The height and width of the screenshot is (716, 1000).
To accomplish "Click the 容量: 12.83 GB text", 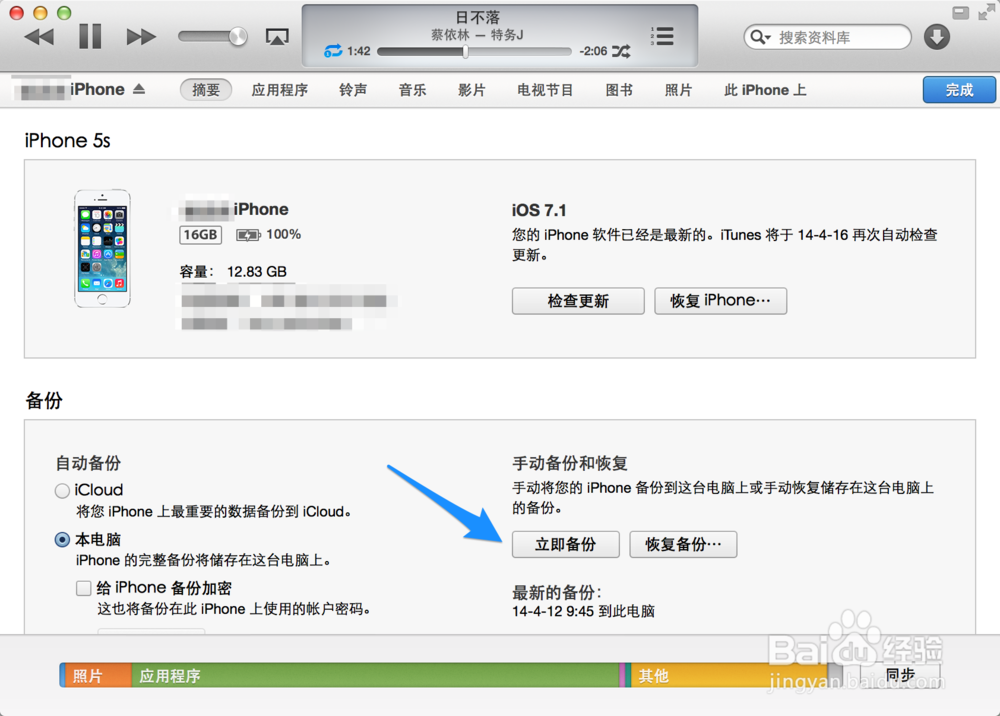I will tap(233, 272).
